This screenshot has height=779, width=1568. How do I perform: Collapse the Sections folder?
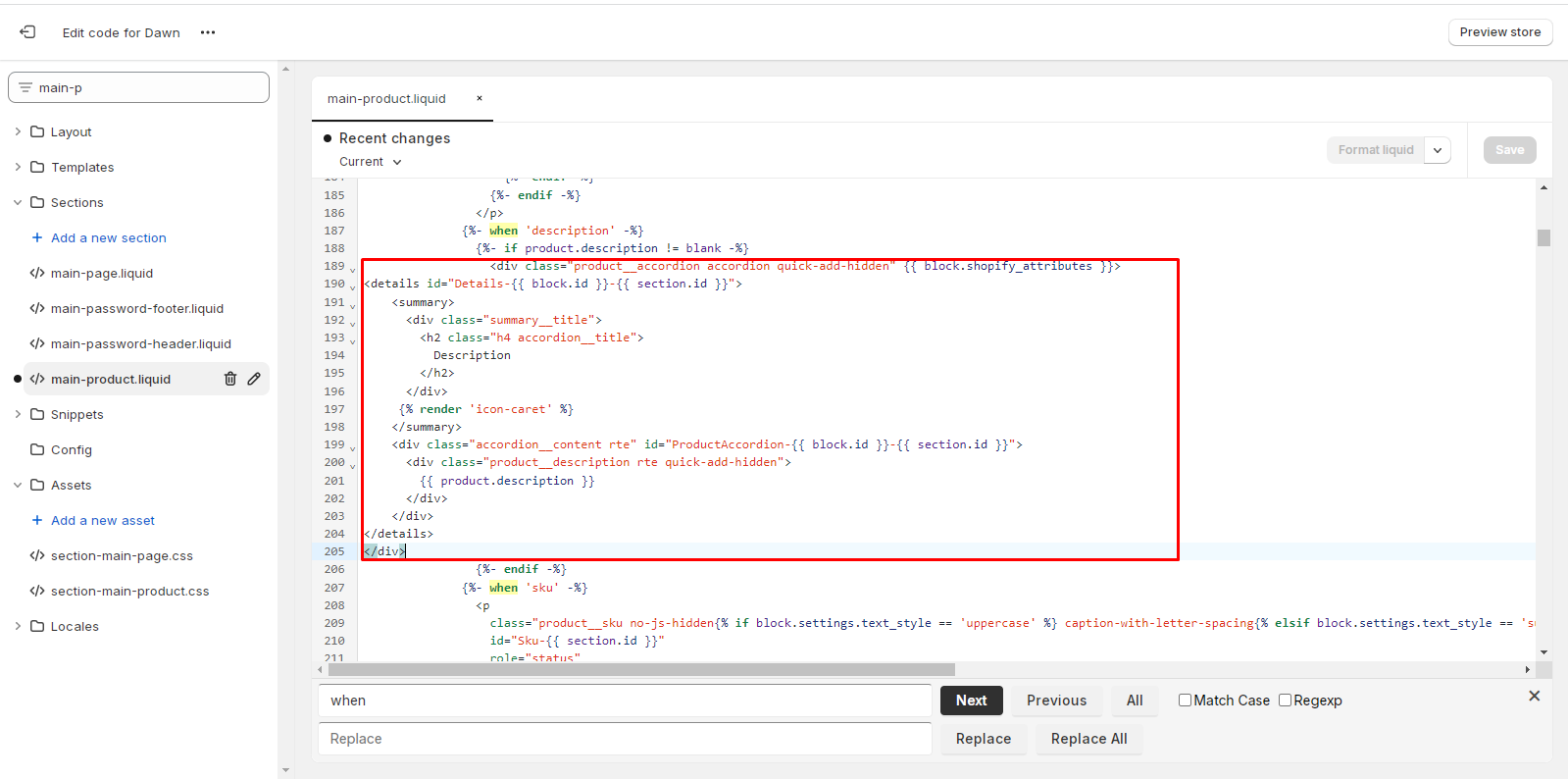[x=18, y=202]
